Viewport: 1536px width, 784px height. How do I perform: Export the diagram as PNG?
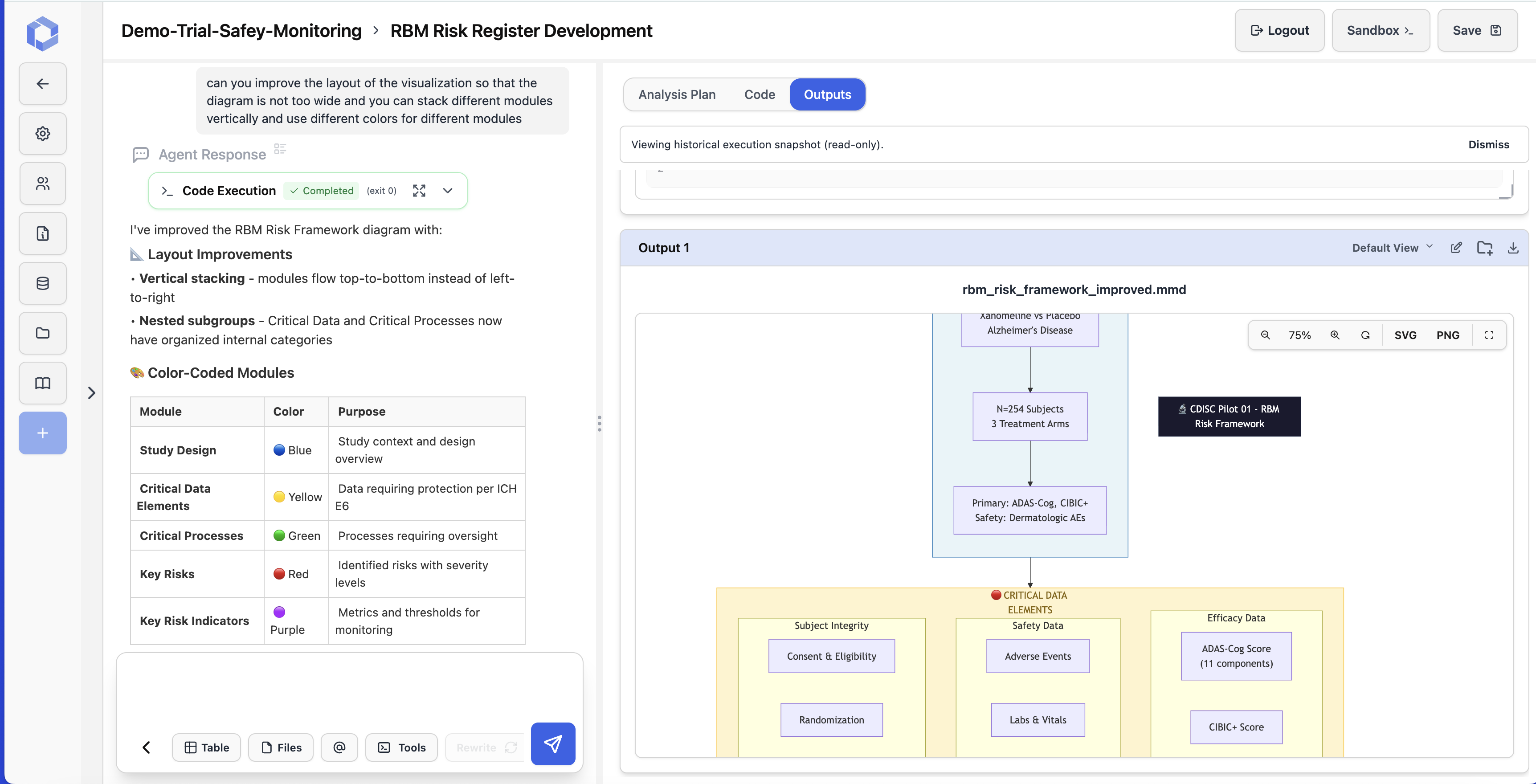[1448, 335]
